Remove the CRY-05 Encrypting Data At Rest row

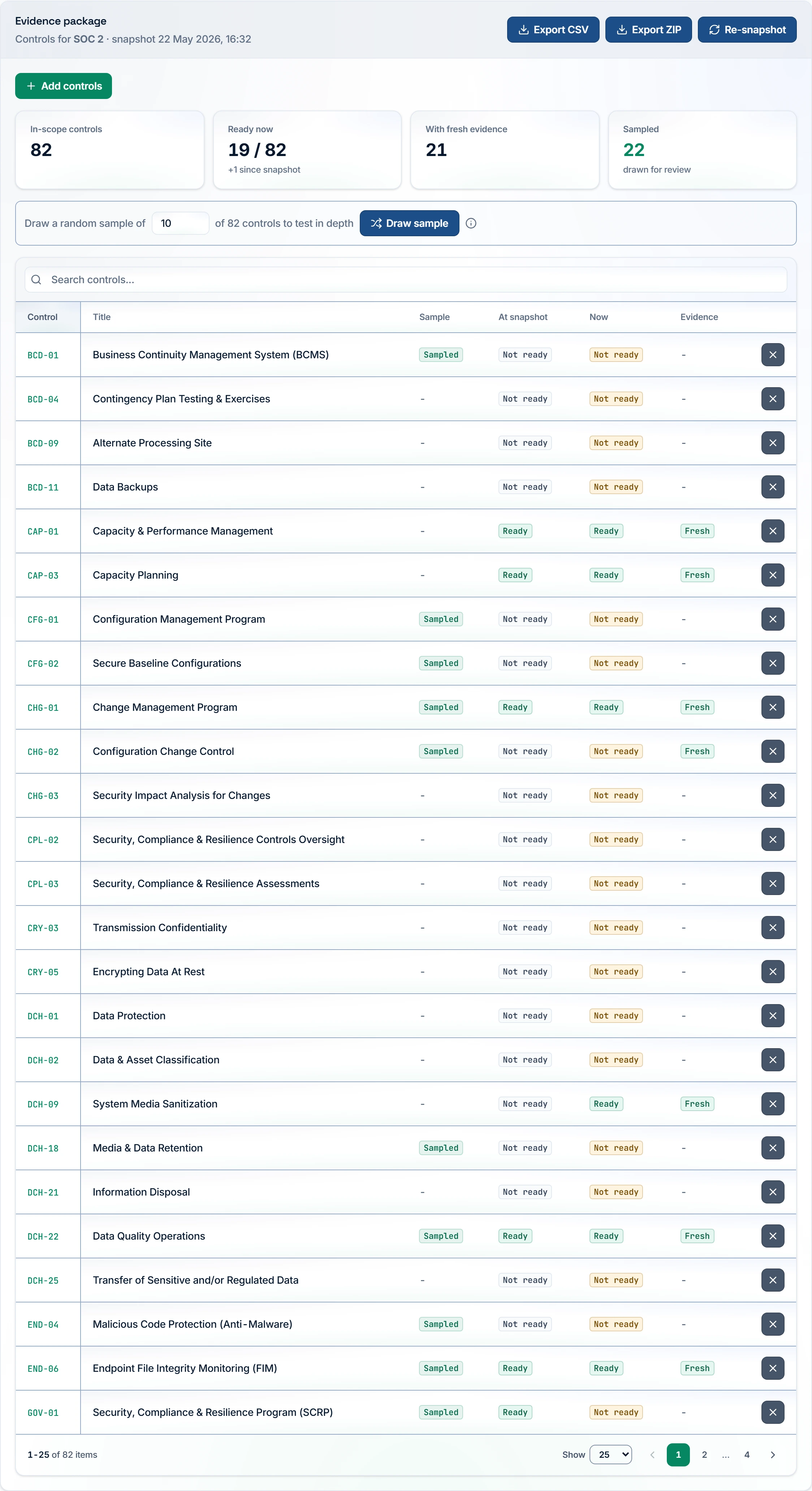click(773, 972)
